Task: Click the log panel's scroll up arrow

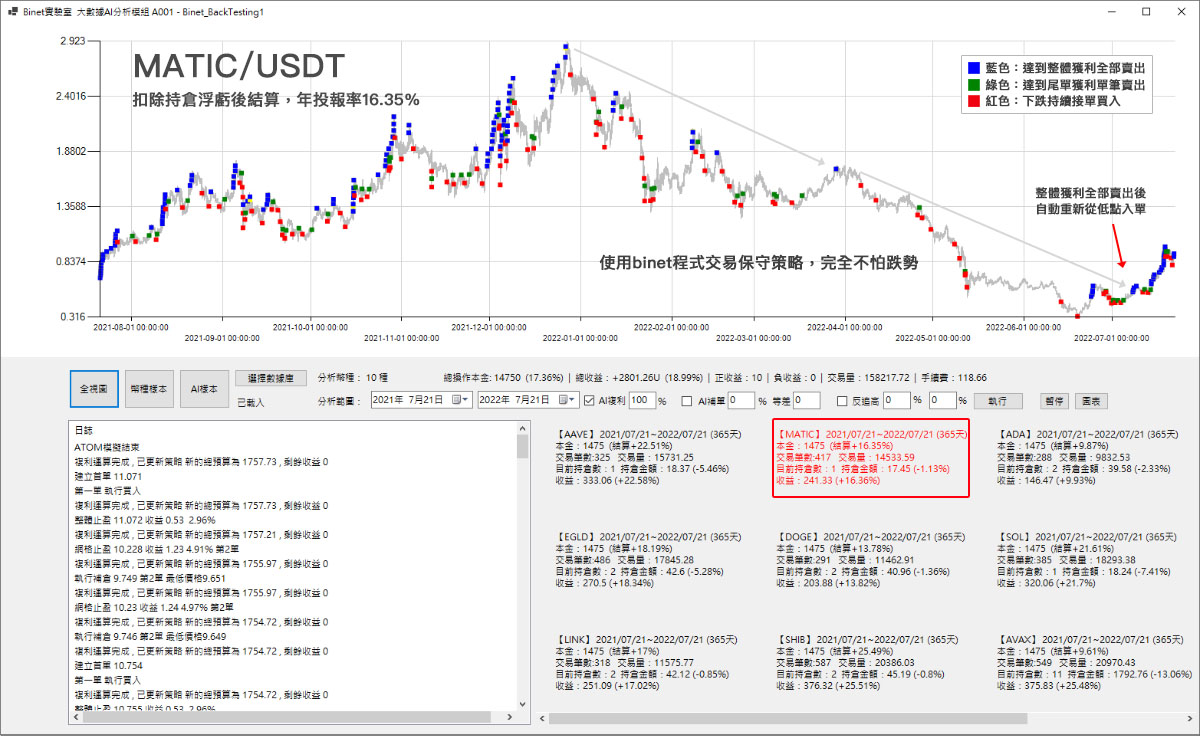Action: point(522,429)
